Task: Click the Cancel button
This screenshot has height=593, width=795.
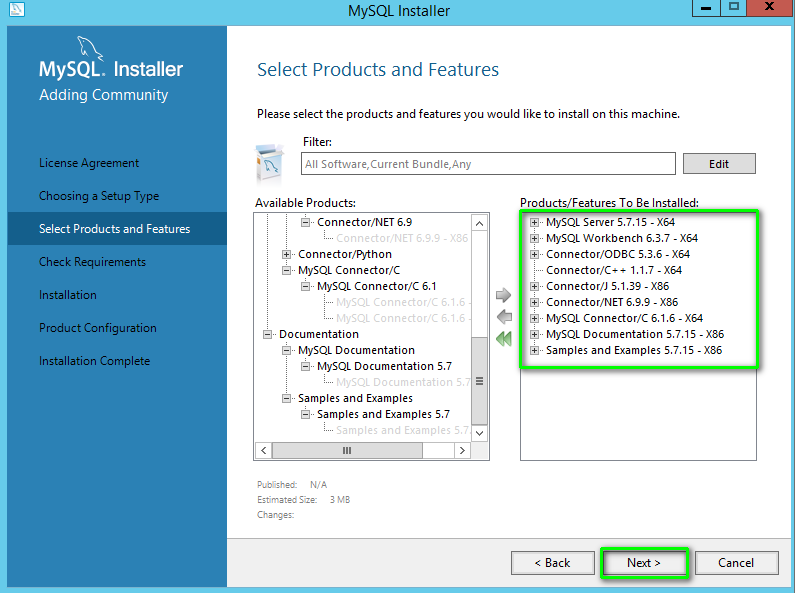Action: tap(736, 563)
